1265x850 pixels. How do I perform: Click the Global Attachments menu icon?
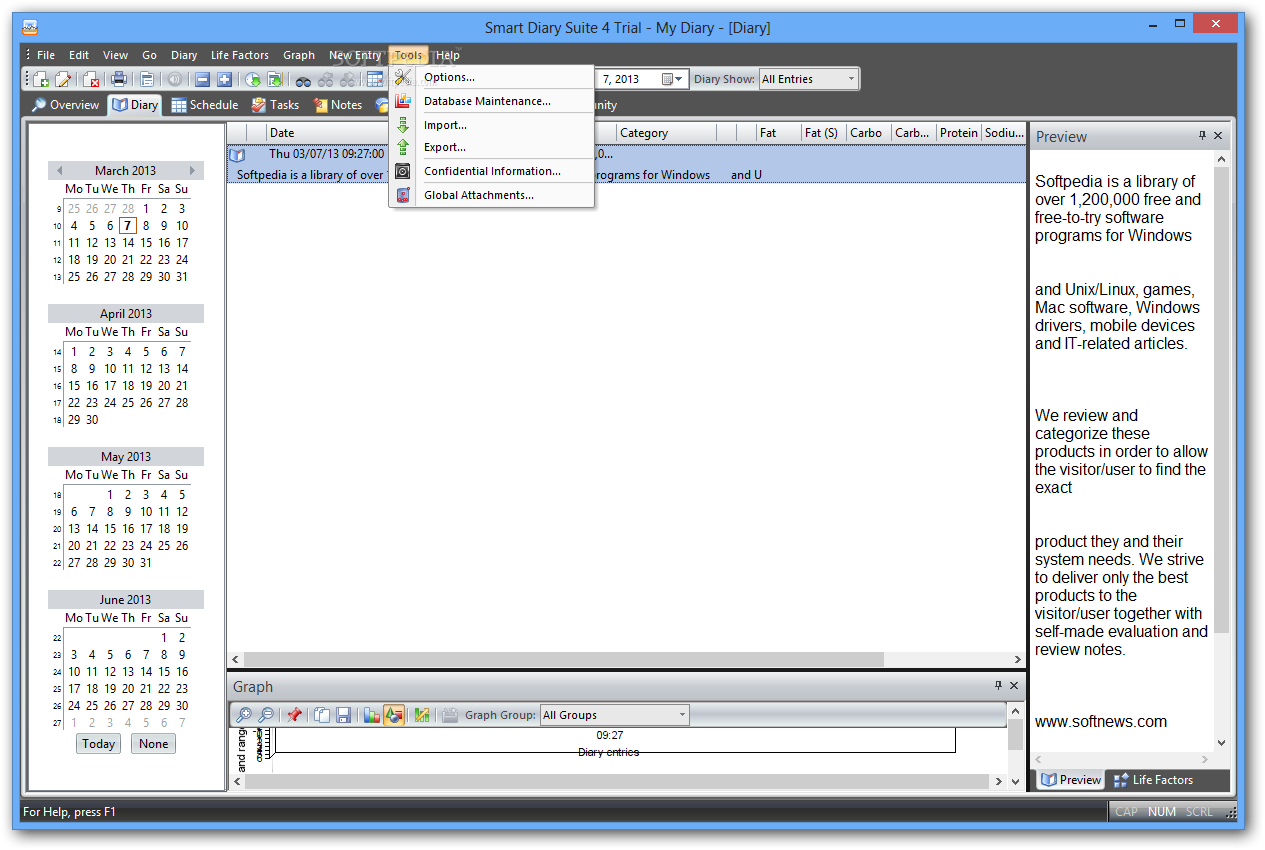[x=402, y=195]
